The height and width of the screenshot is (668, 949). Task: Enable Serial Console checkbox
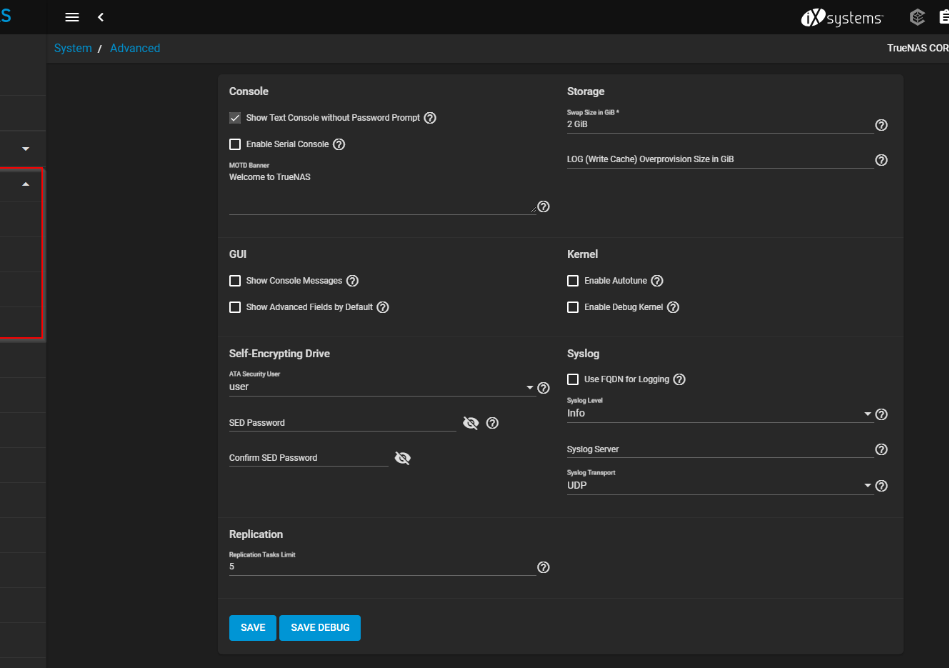coord(235,144)
